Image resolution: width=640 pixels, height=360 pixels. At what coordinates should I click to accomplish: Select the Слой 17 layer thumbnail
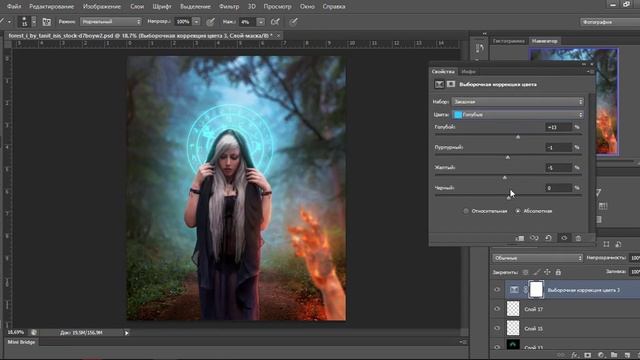(513, 309)
